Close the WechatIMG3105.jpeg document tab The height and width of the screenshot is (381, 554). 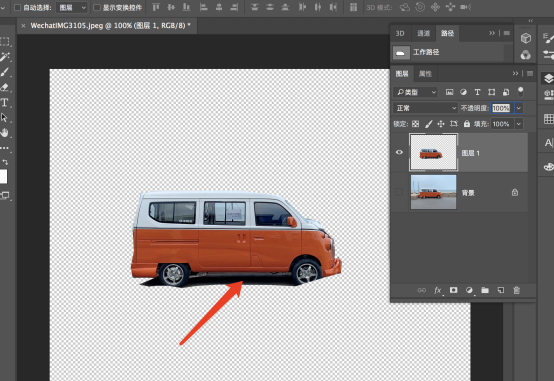pos(23,26)
